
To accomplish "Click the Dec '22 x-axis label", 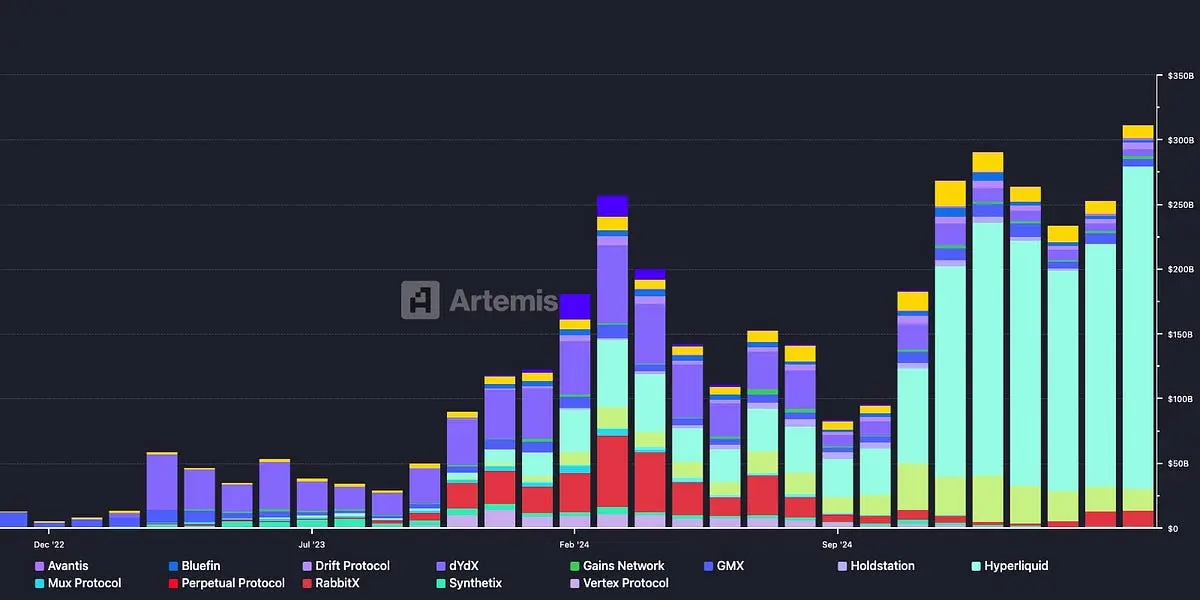I will click(x=48, y=545).
